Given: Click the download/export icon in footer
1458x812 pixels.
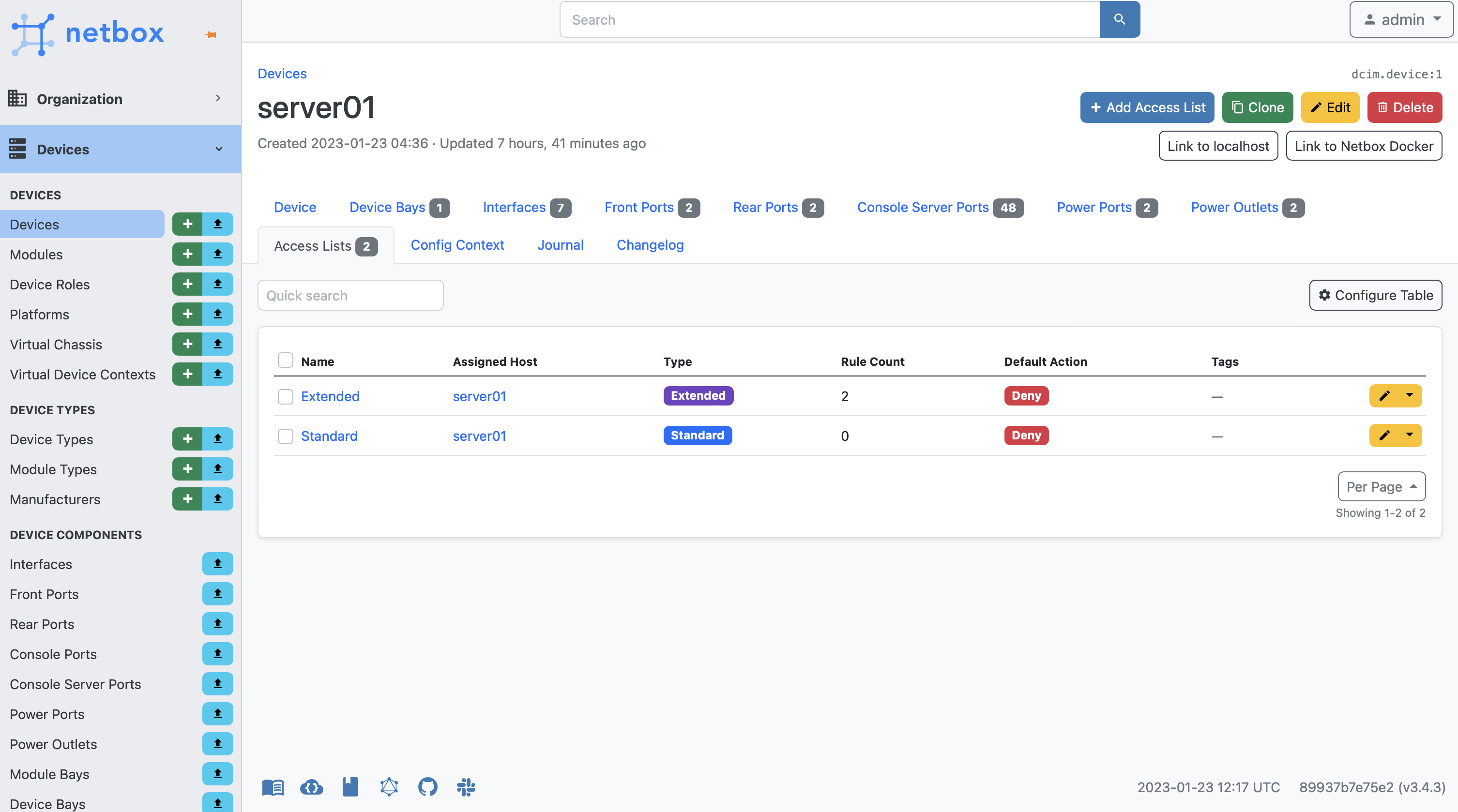Looking at the screenshot, I should pyautogui.click(x=310, y=787).
